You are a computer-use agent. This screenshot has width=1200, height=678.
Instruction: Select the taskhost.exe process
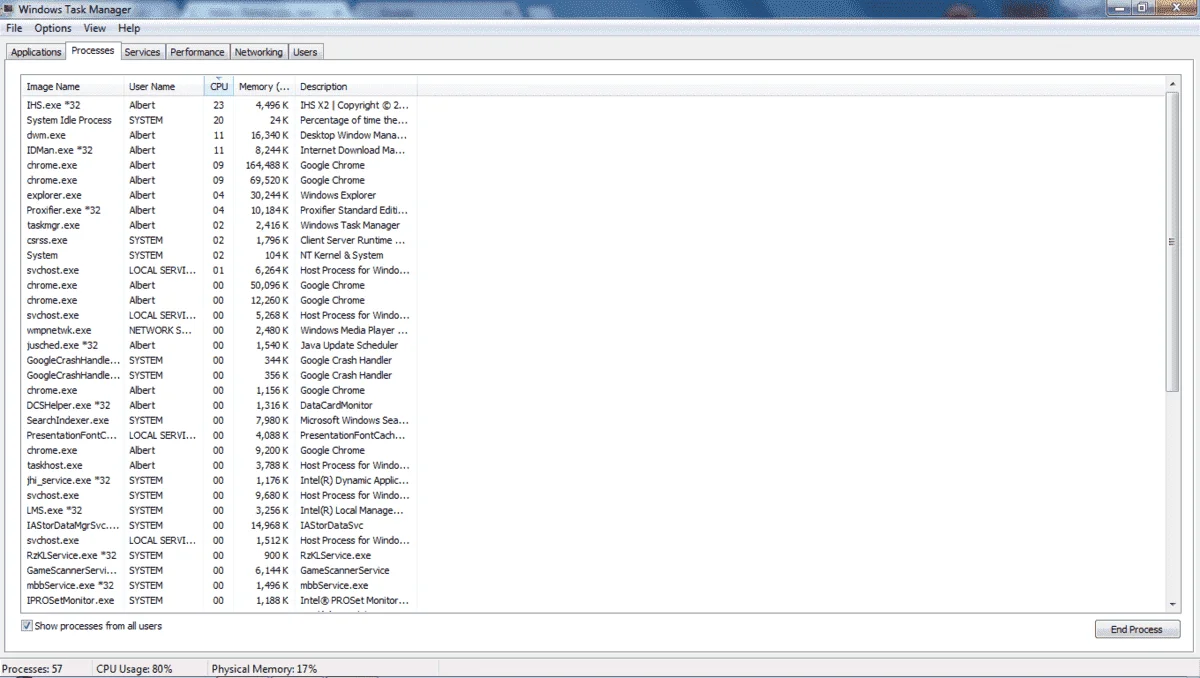219,464
